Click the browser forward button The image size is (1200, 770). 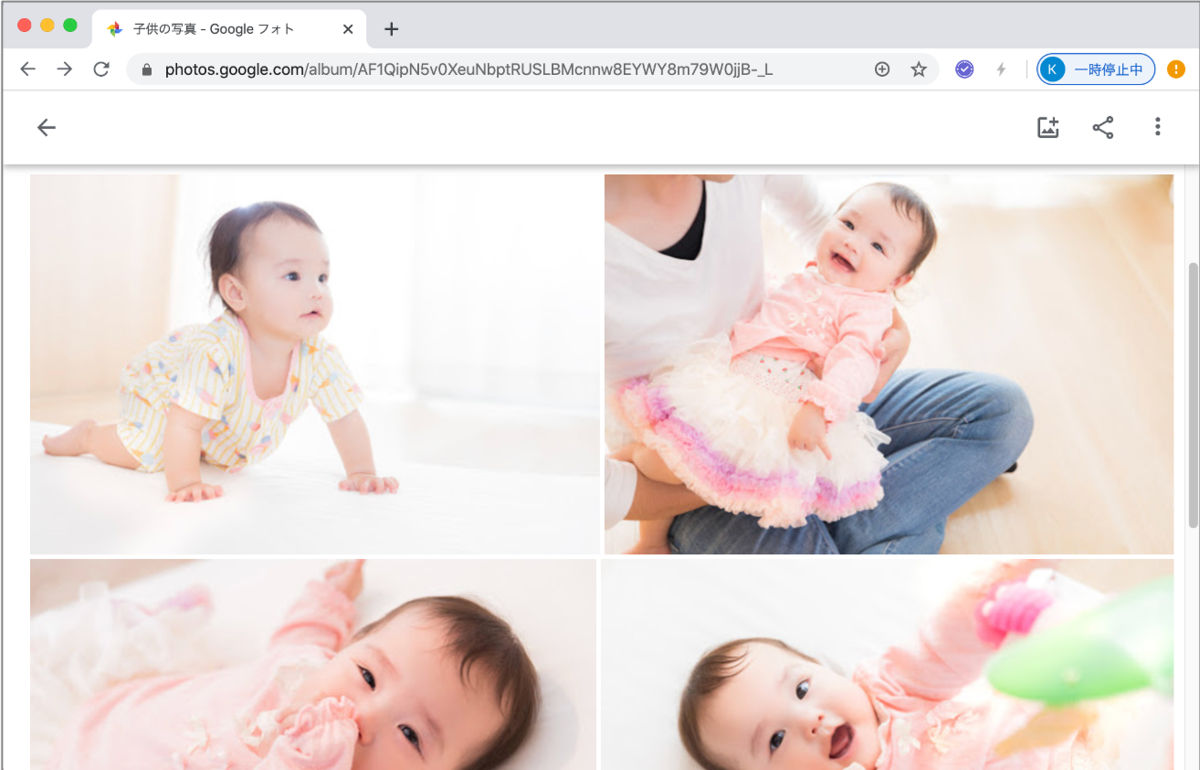click(x=64, y=69)
